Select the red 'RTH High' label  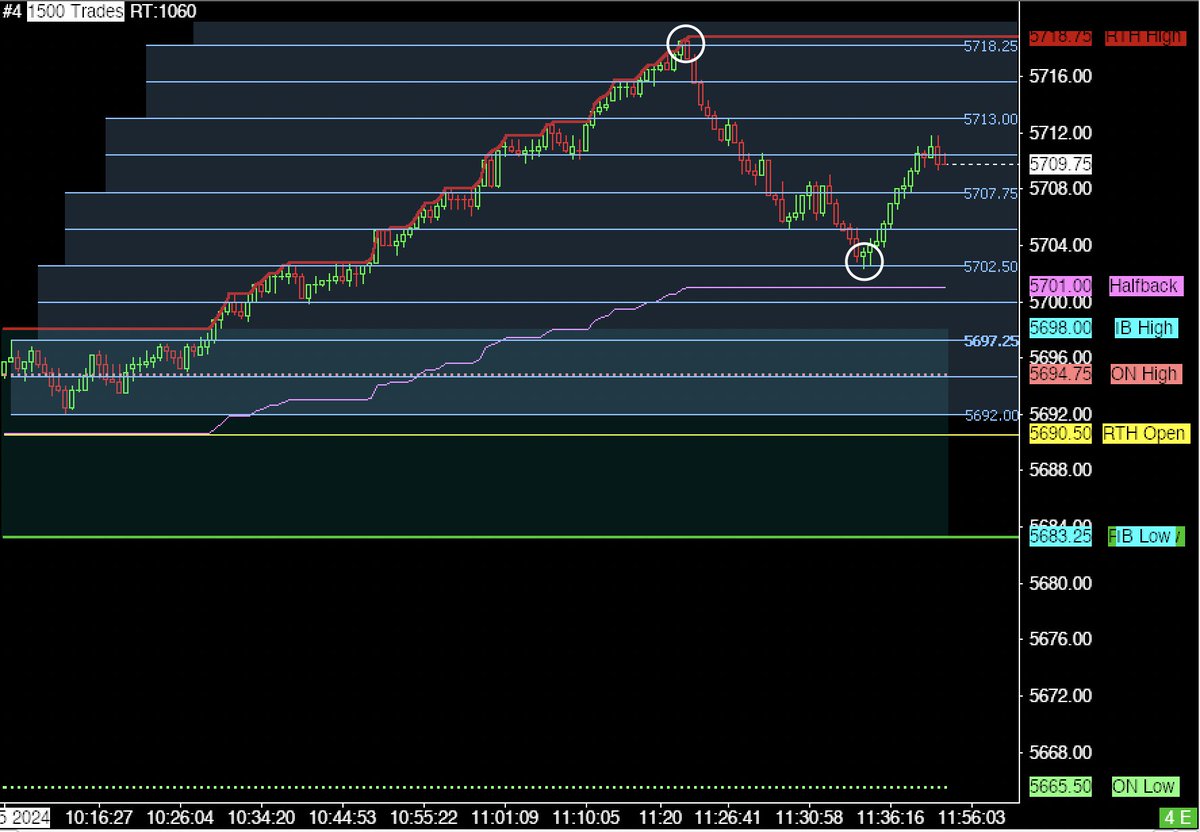click(x=1144, y=38)
